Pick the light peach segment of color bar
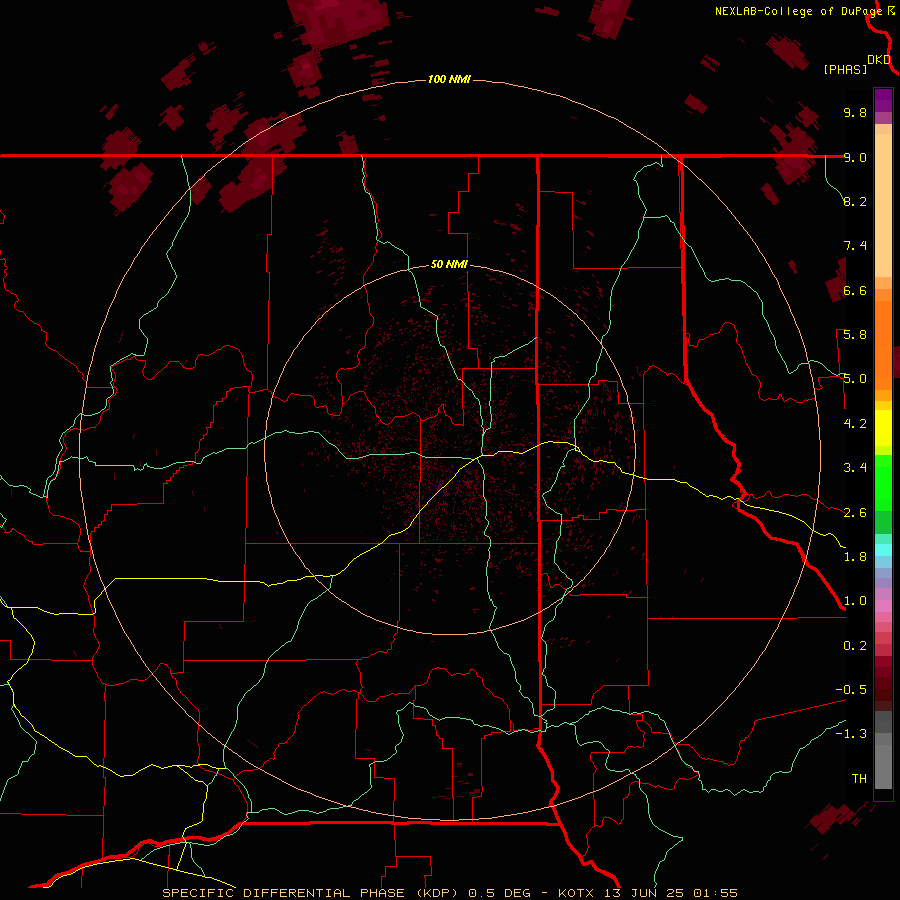Screen dimensions: 900x900 (x=883, y=205)
